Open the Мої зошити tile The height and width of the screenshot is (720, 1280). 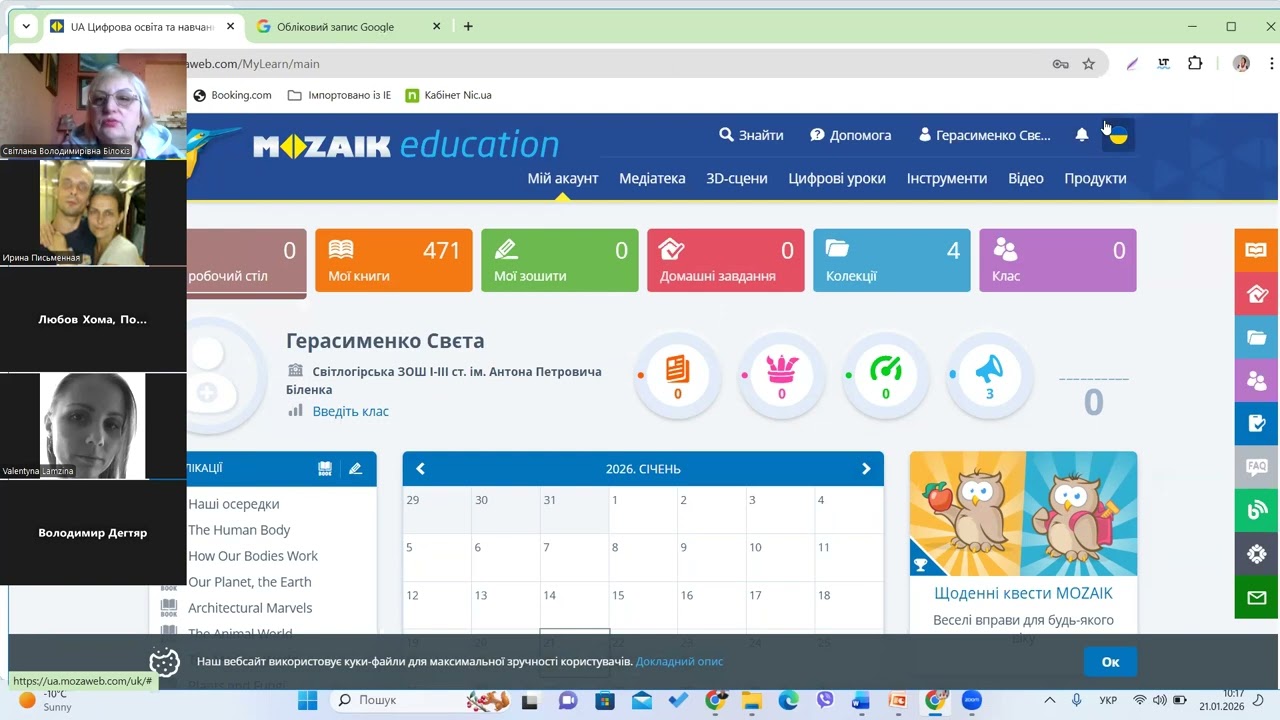(x=560, y=261)
